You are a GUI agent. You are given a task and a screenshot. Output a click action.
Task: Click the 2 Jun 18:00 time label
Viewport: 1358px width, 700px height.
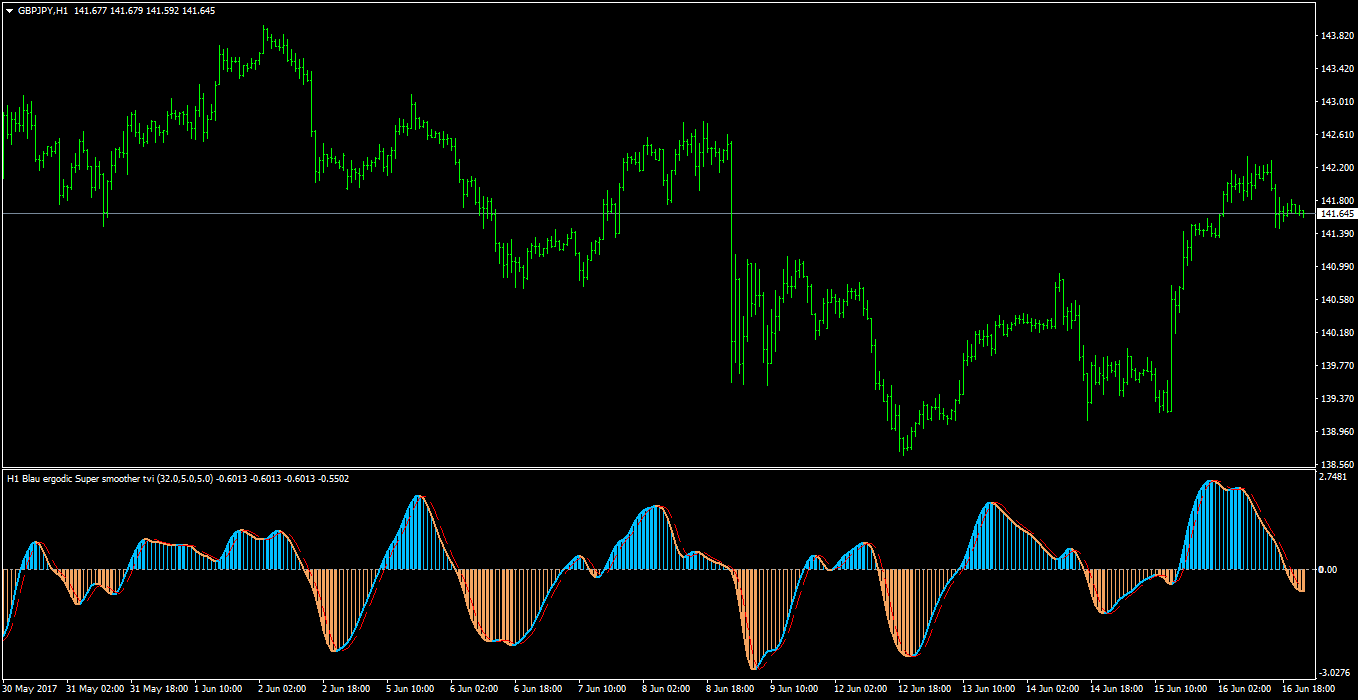coord(345,689)
